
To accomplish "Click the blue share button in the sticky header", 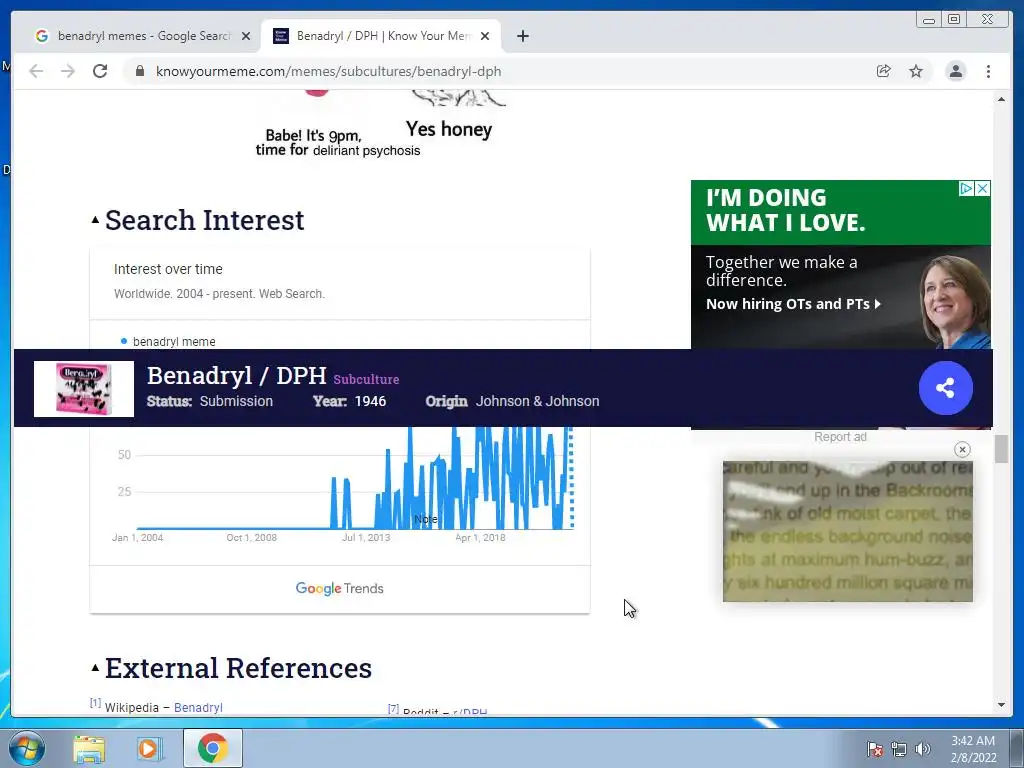I will [946, 388].
